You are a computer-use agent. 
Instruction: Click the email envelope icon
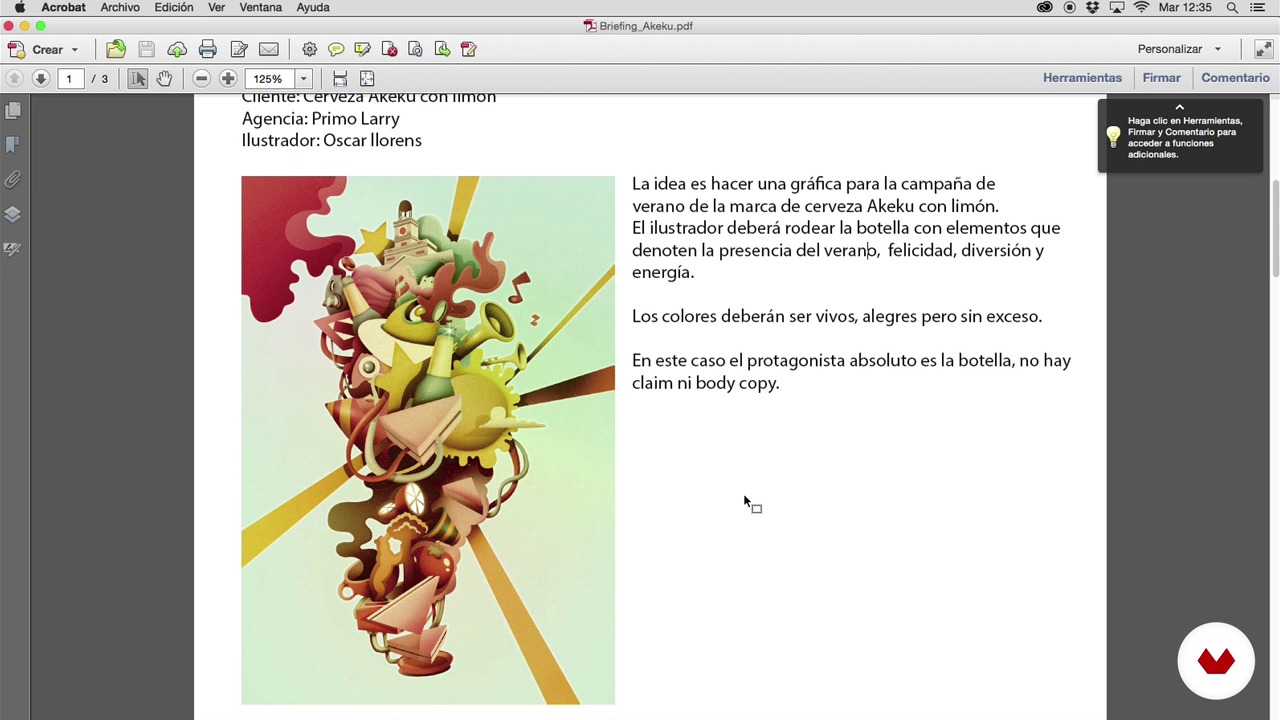point(269,49)
